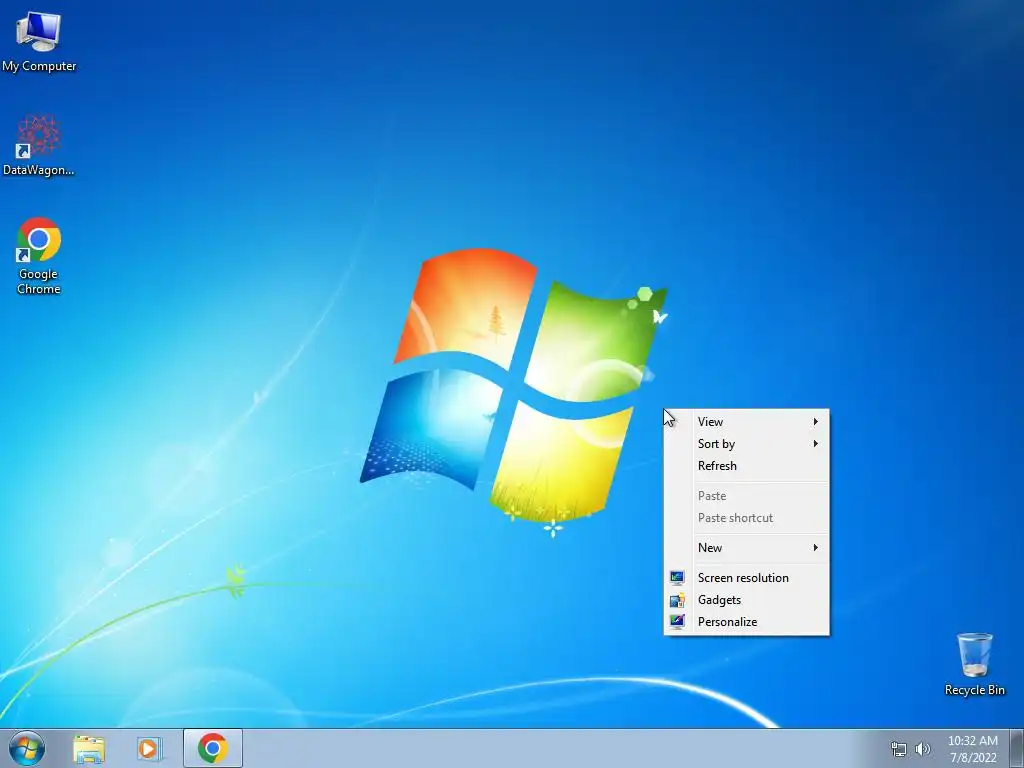Select the My Computer desktop icon
Viewport: 1024px width, 768px height.
coord(39,41)
